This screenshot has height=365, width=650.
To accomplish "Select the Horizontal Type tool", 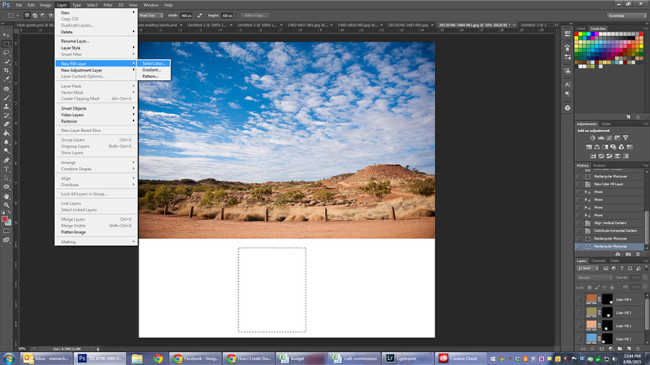I will click(x=6, y=169).
